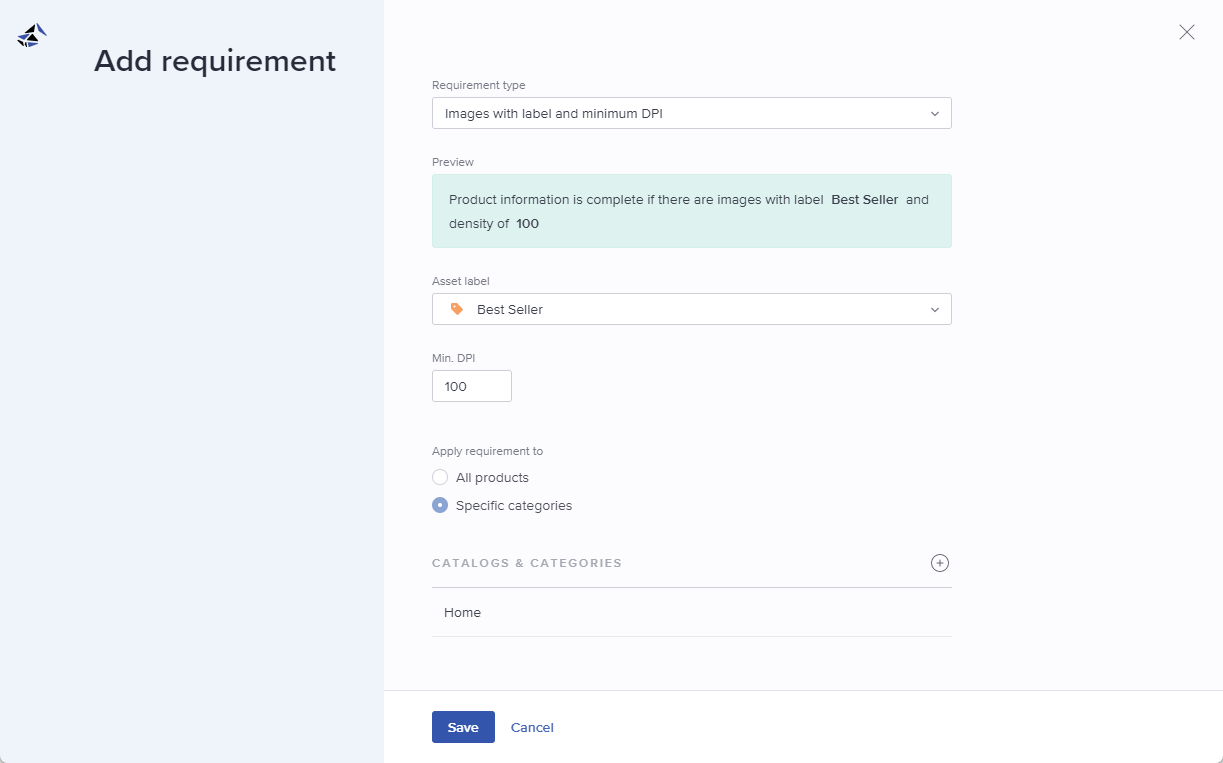Click inside the Min. DPI input field
This screenshot has width=1223, height=763.
pos(471,386)
